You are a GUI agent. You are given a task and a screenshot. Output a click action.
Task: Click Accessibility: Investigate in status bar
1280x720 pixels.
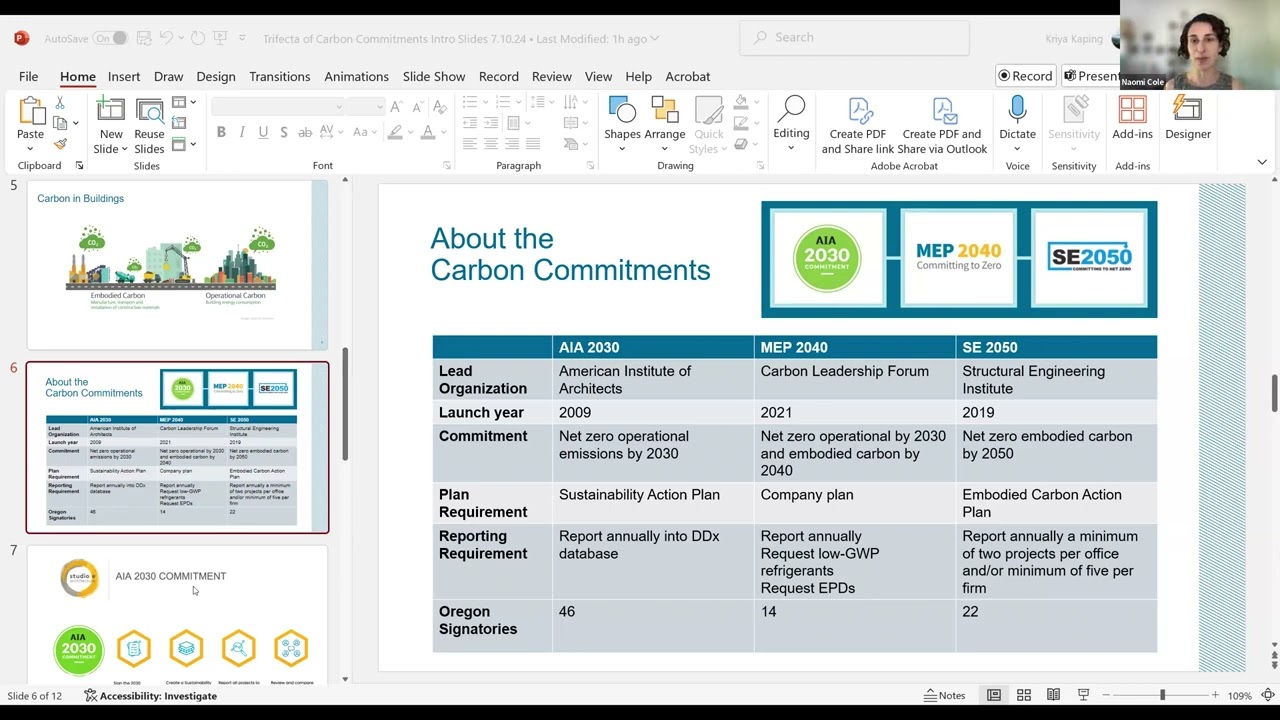(150, 695)
